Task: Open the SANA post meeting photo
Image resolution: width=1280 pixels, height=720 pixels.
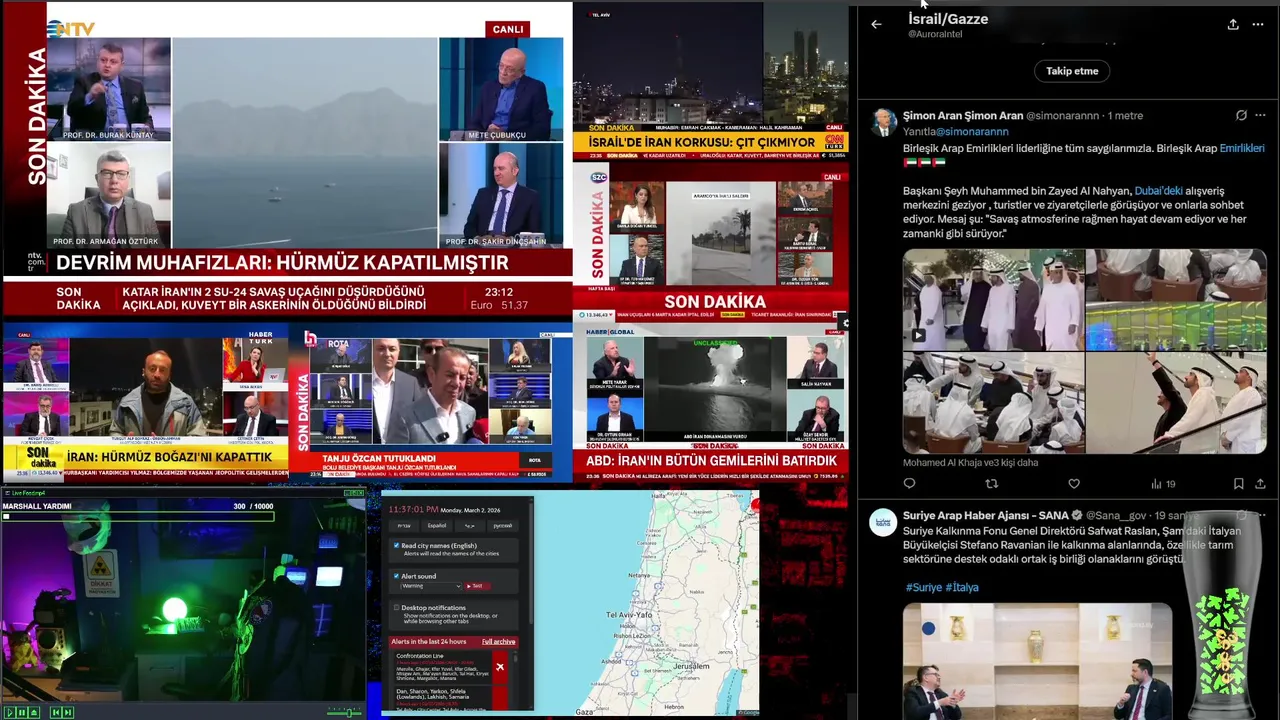Action: point(1037,661)
